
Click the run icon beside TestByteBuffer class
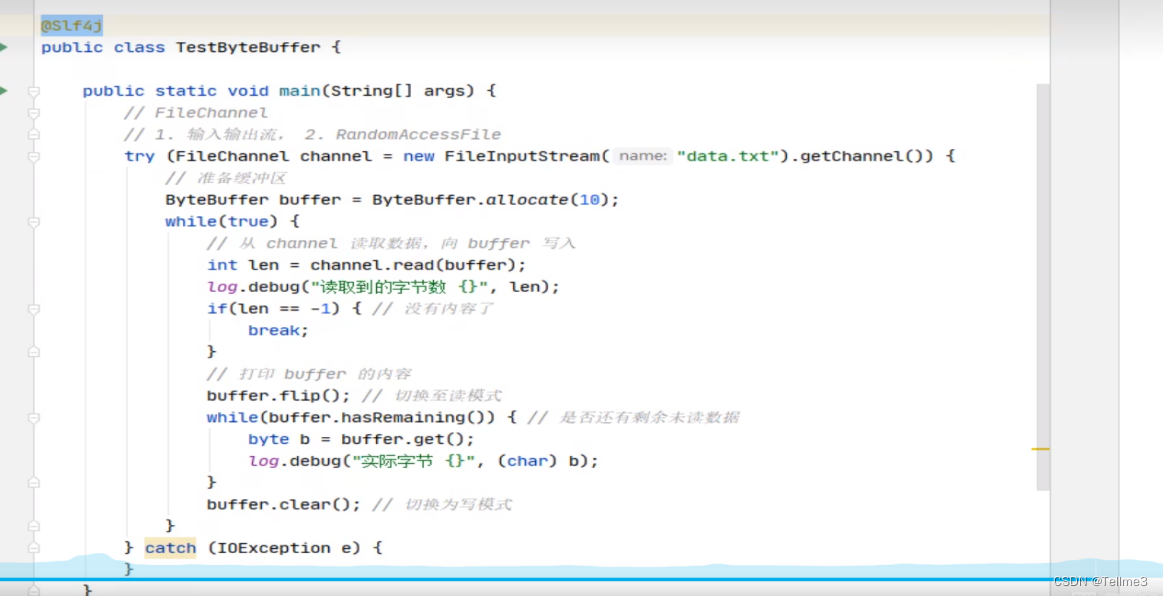(x=6, y=46)
